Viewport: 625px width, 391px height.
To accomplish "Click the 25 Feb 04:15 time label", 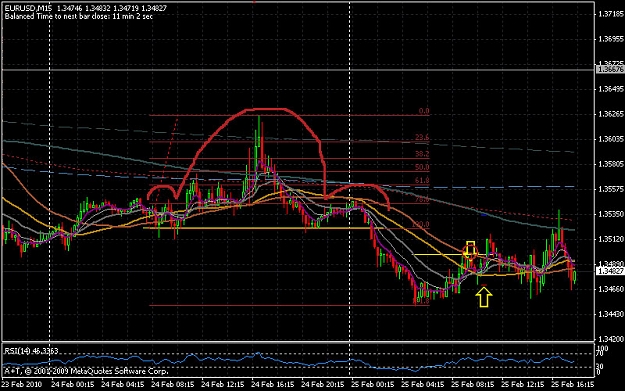I will [x=423, y=384].
